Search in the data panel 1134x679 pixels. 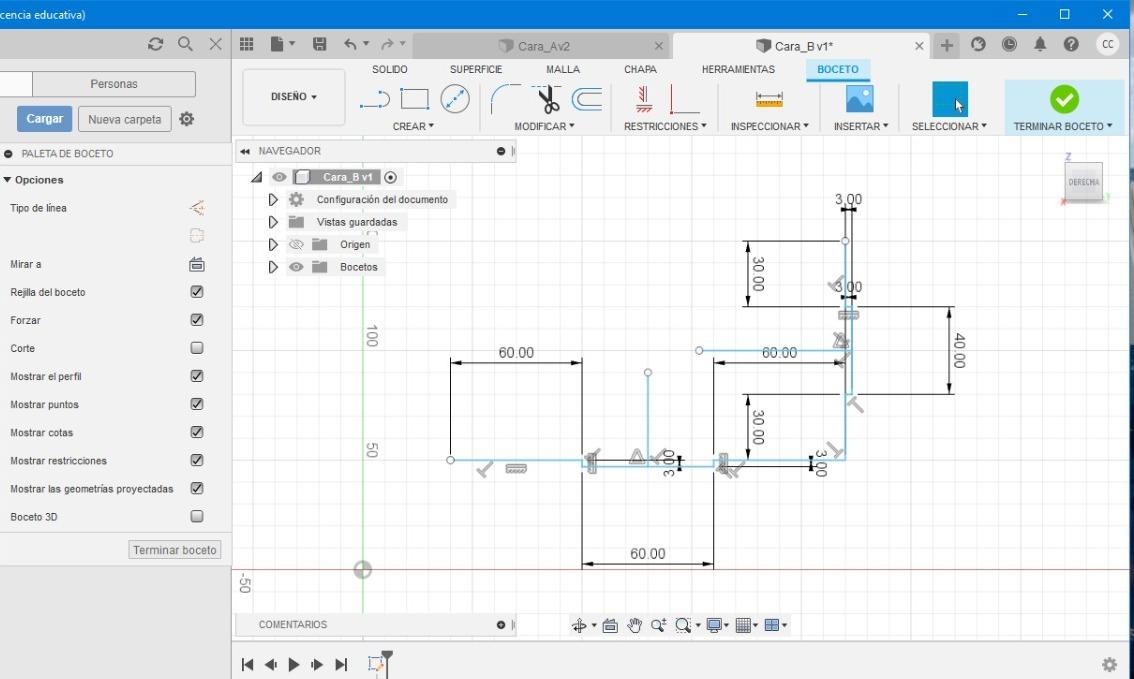[x=186, y=44]
